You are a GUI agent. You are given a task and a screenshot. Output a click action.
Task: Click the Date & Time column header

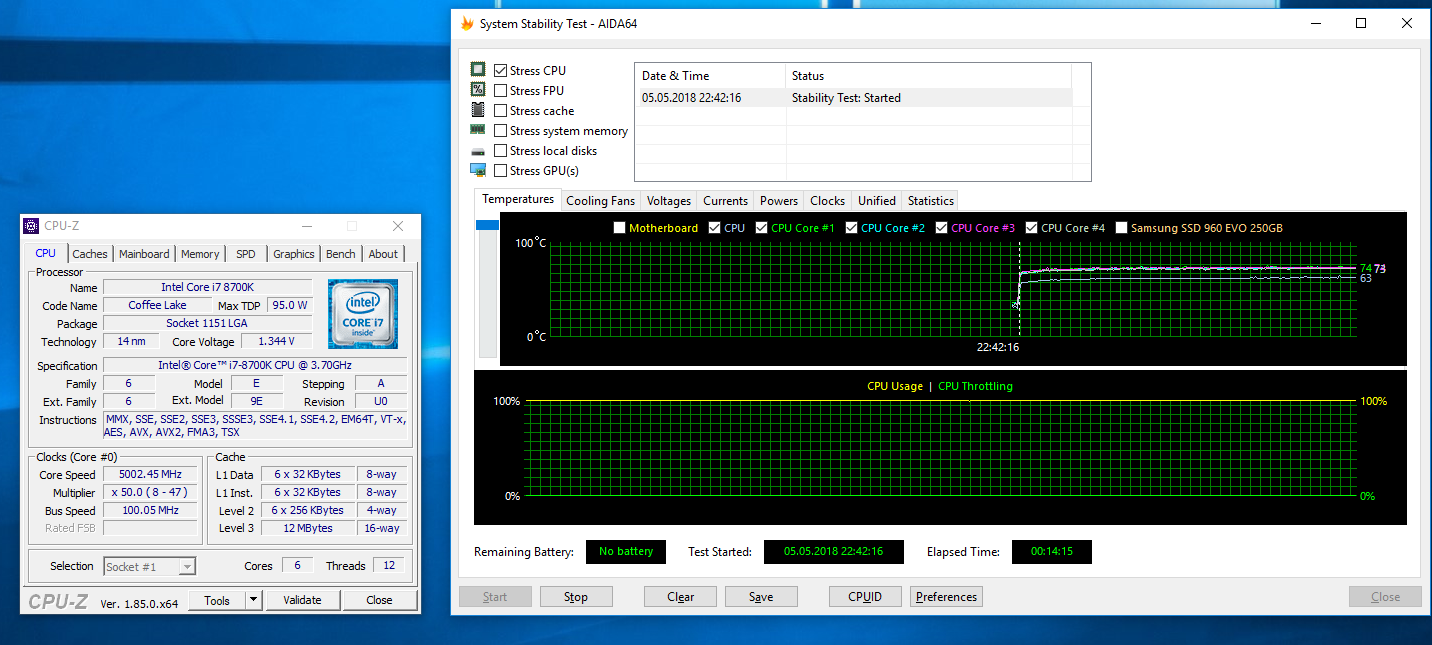point(710,76)
